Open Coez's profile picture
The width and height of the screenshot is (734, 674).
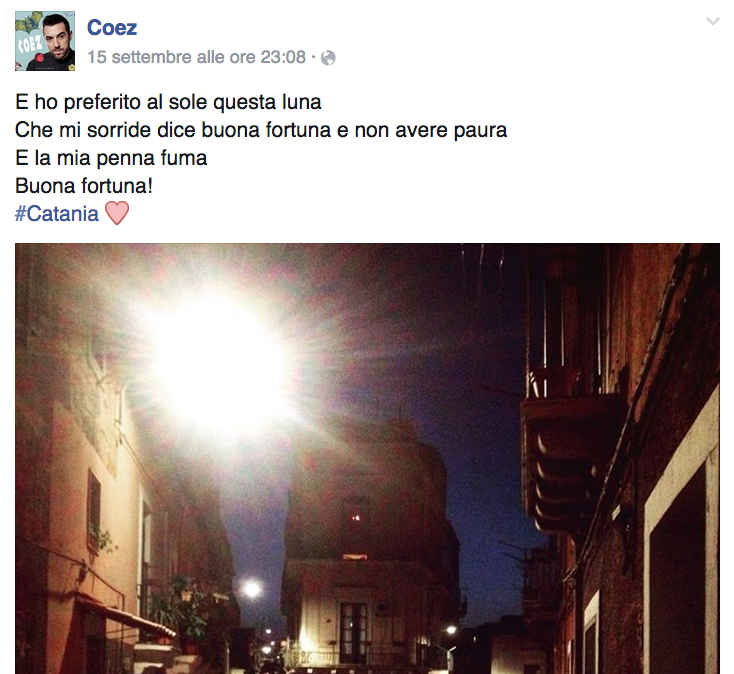coord(45,41)
